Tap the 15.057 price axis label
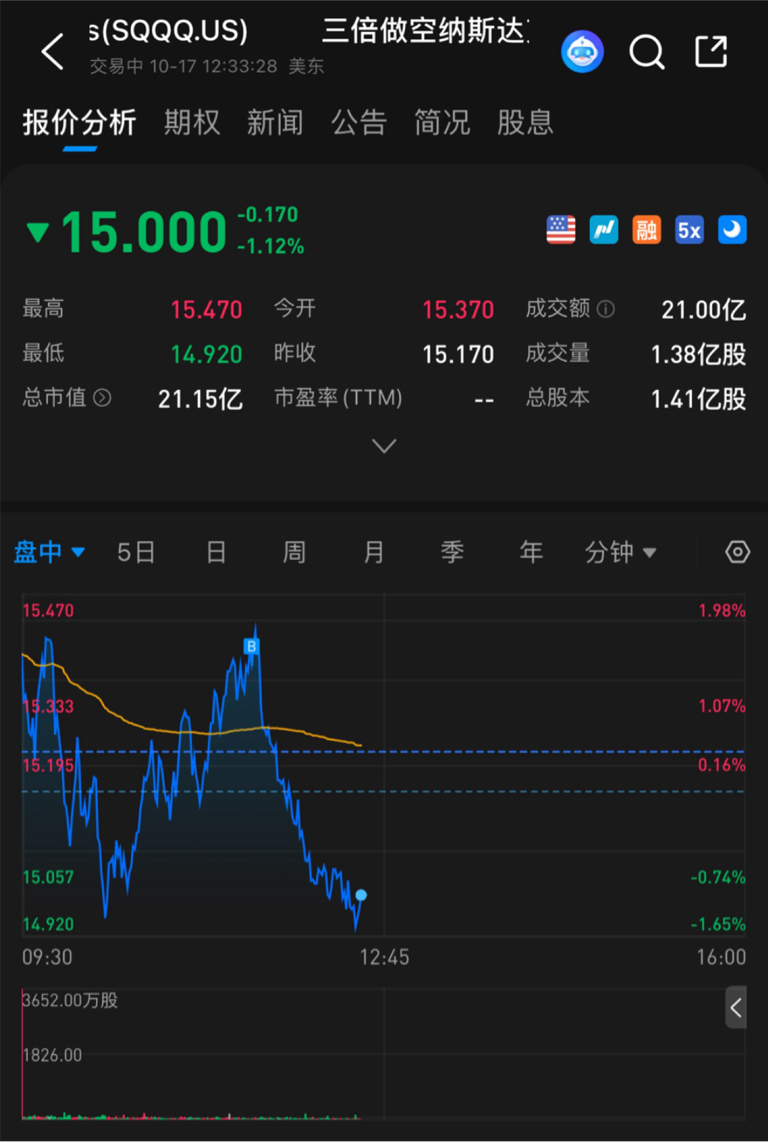This screenshot has width=768, height=1142. click(x=48, y=877)
